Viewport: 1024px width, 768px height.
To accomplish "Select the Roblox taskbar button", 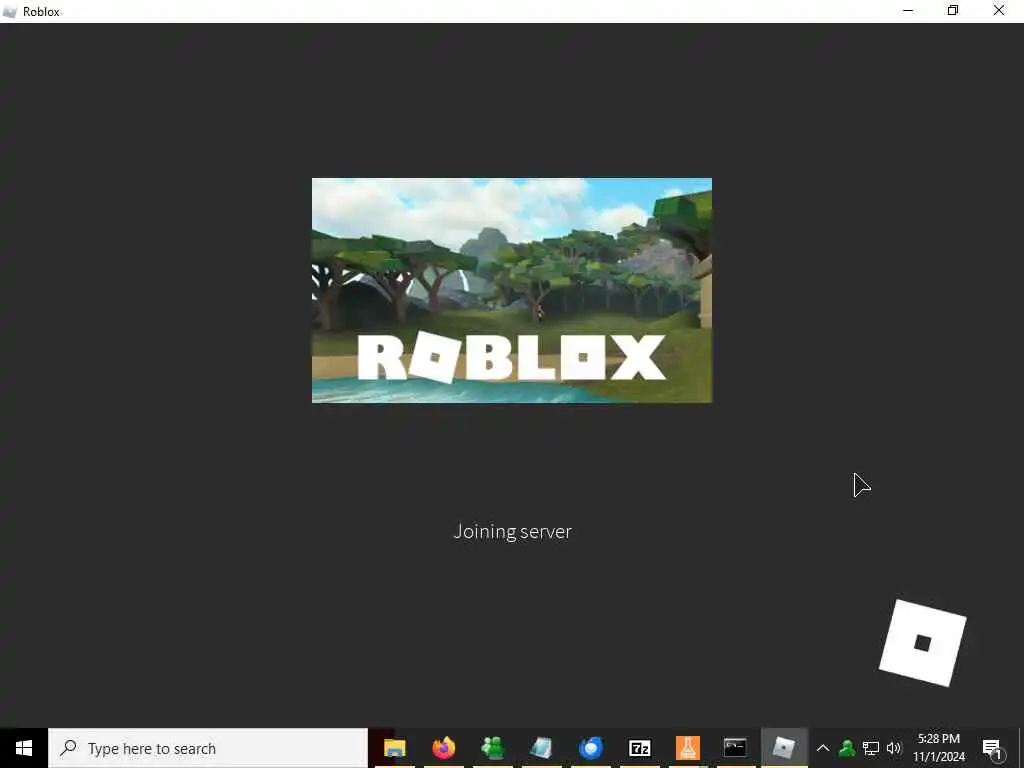I will click(x=784, y=748).
